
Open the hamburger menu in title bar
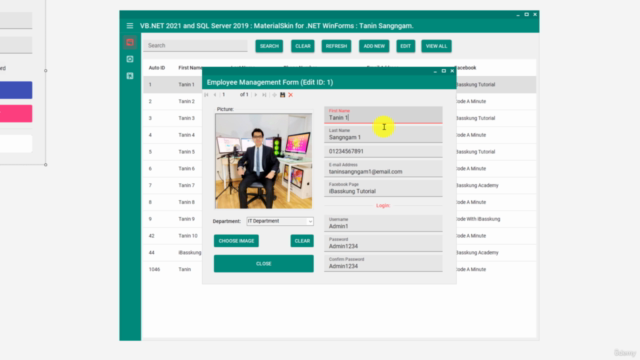coord(130,26)
